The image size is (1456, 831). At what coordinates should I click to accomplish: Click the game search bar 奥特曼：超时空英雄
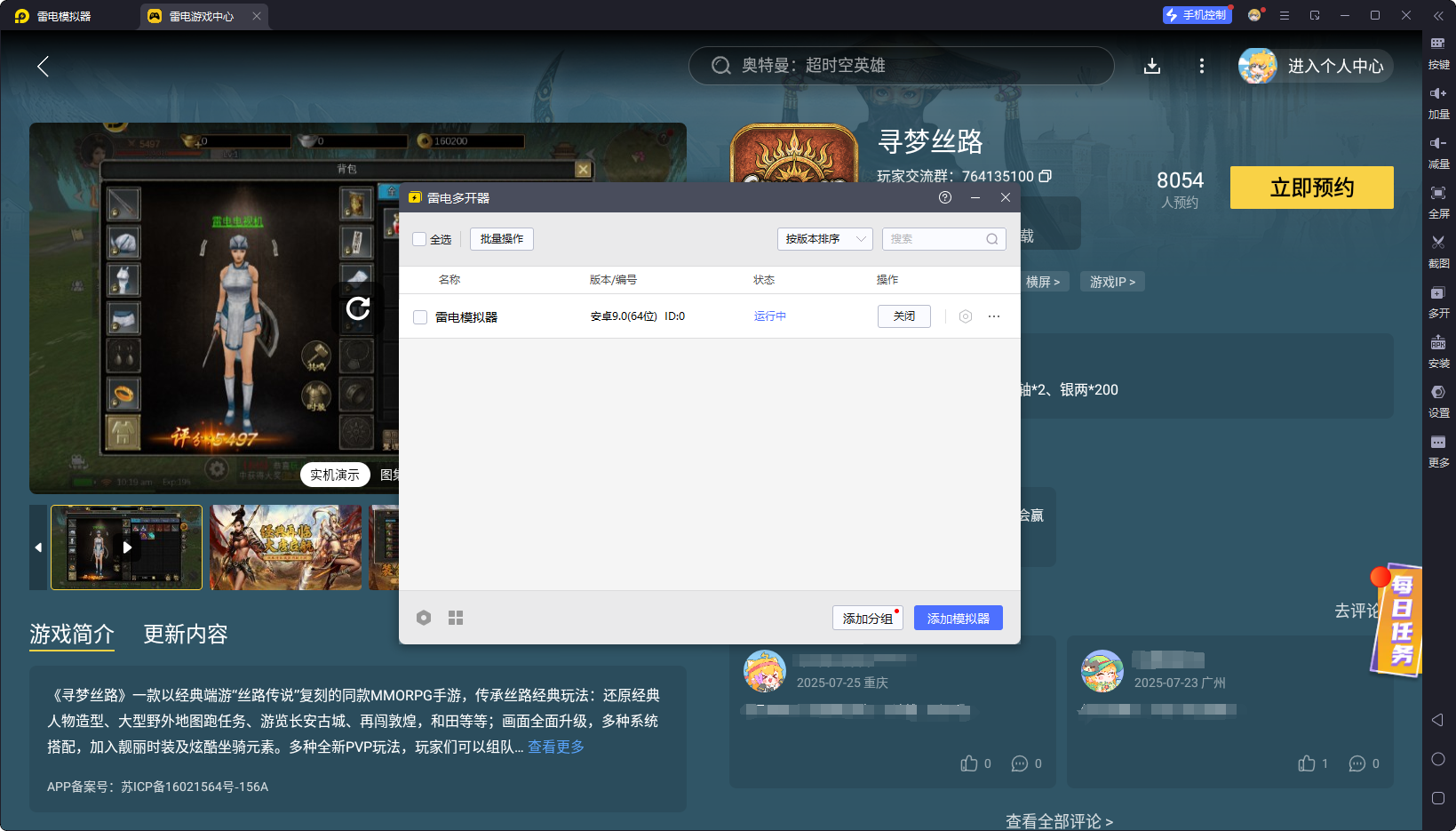click(x=901, y=66)
